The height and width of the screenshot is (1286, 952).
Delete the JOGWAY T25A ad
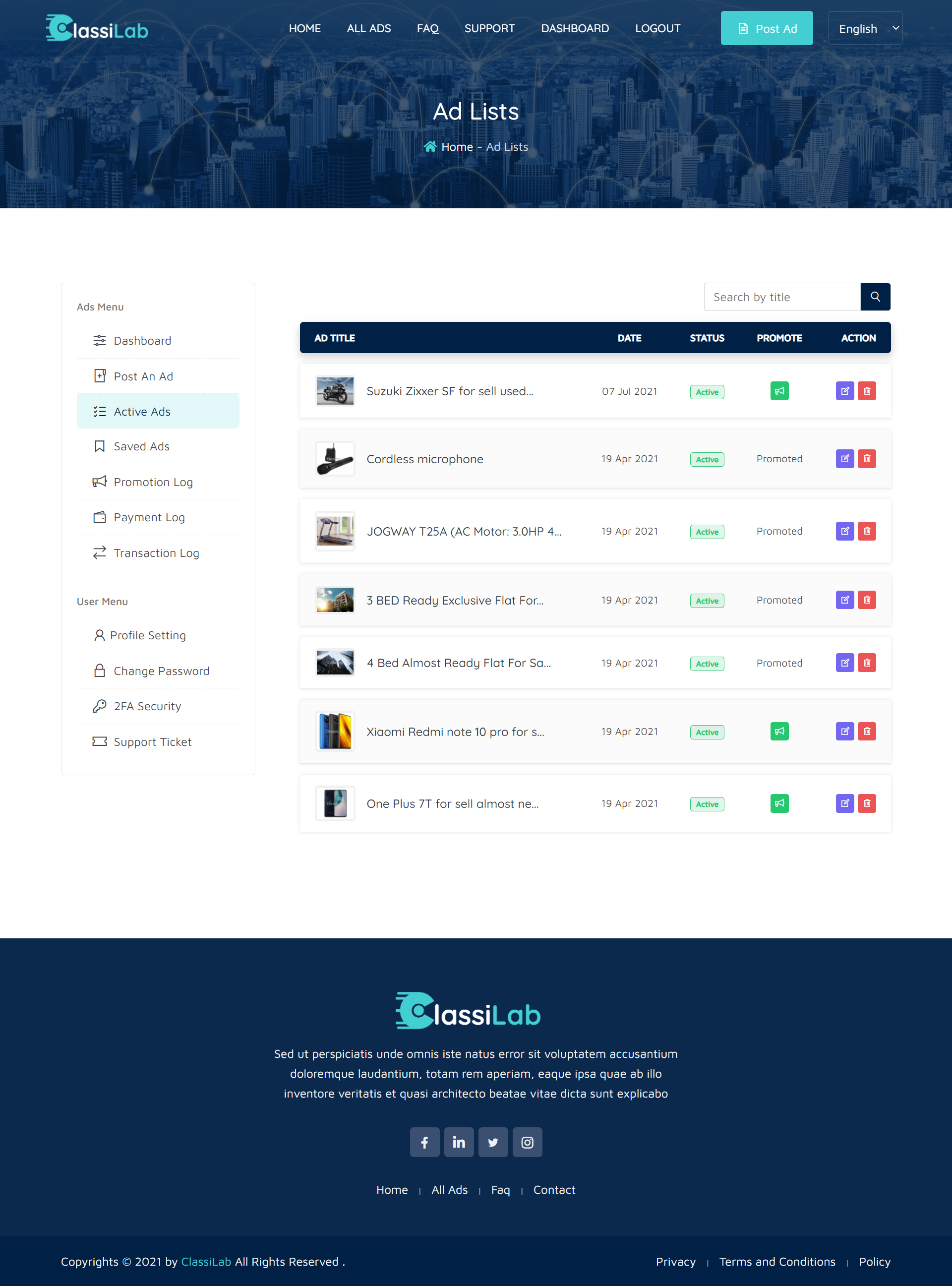(867, 532)
